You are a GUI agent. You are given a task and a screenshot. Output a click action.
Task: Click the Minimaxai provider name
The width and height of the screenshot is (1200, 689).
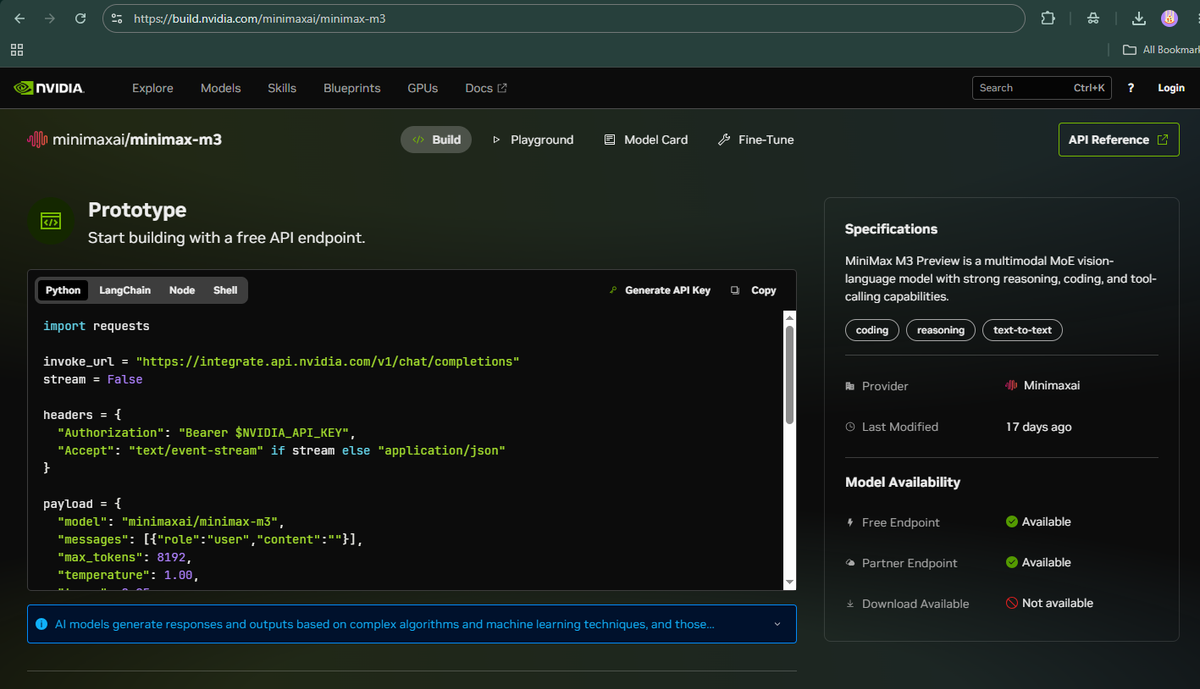point(1051,385)
